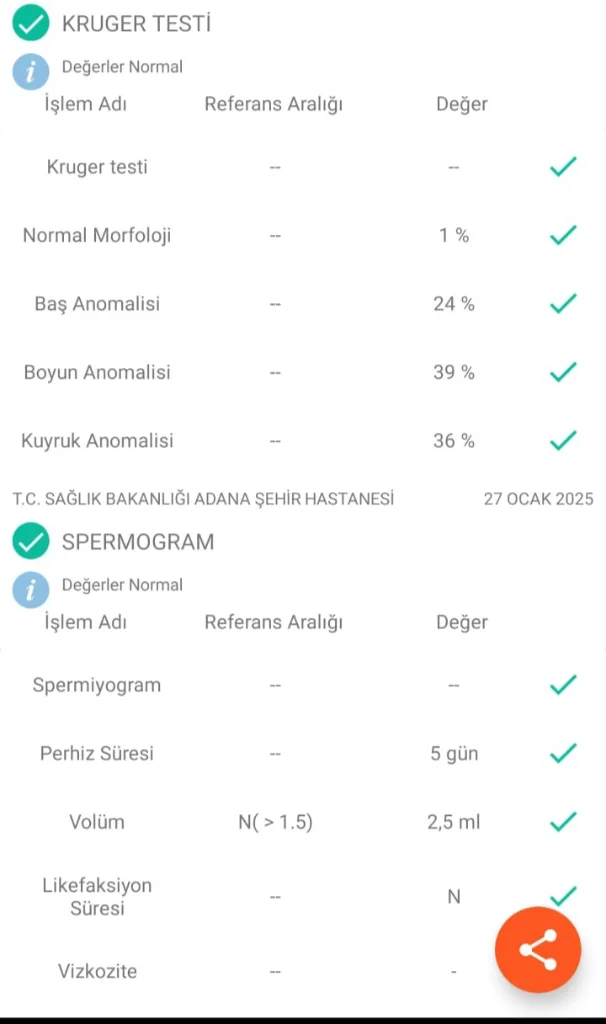Tap the Vizkozite row label
This screenshot has width=606, height=1024.
[x=97, y=971]
